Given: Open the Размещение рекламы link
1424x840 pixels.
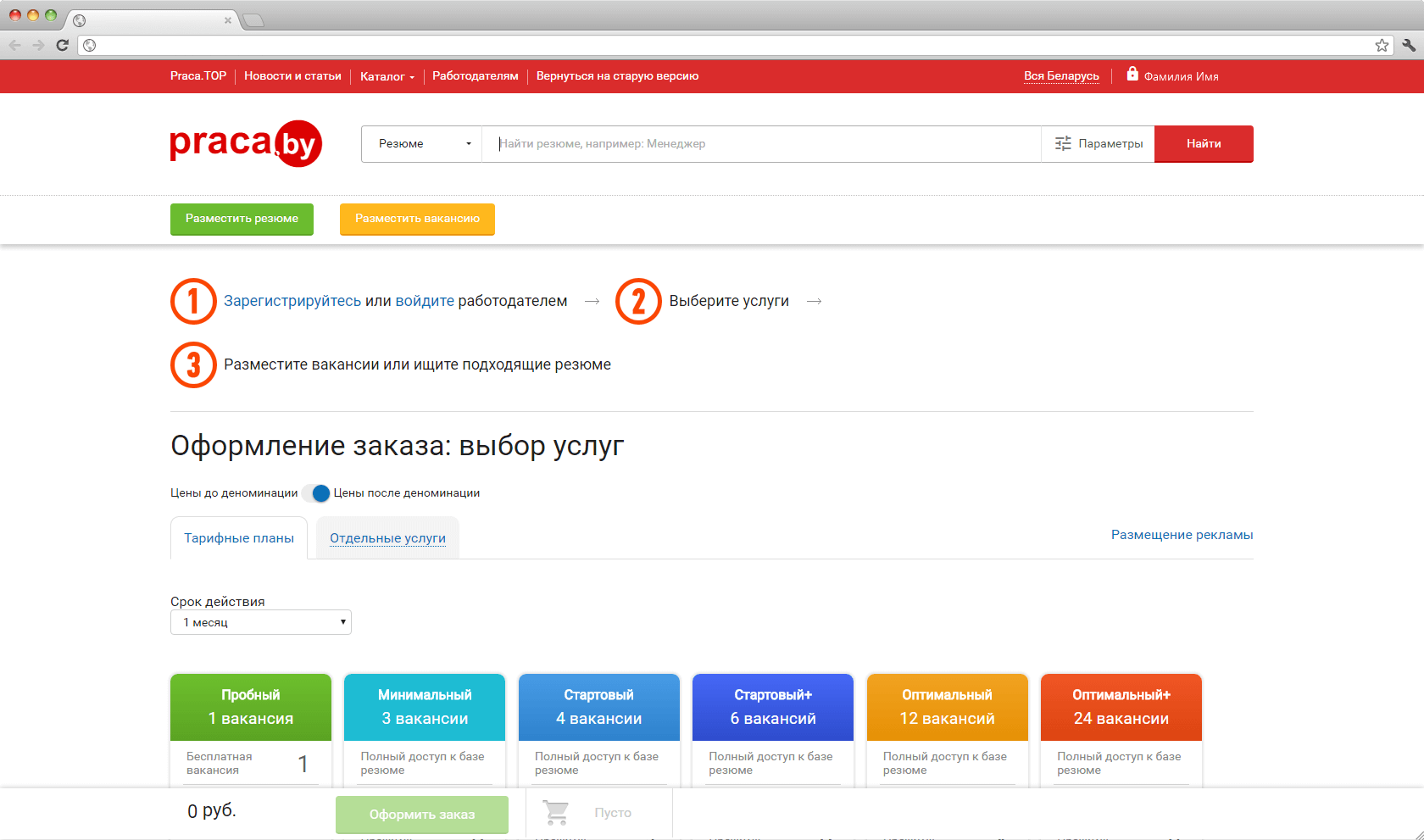Looking at the screenshot, I should (1182, 535).
